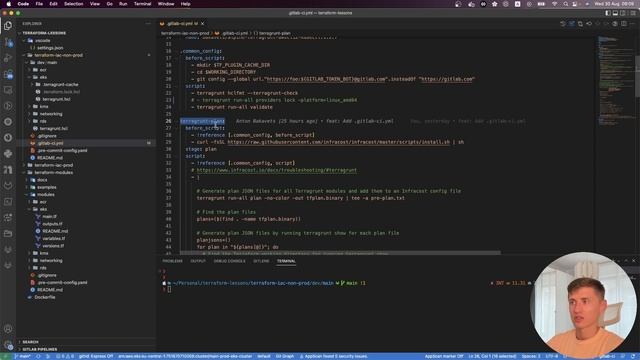This screenshot has width=640, height=360.
Task: Click the split editor icon in editor toolbar
Action: tap(624, 24)
